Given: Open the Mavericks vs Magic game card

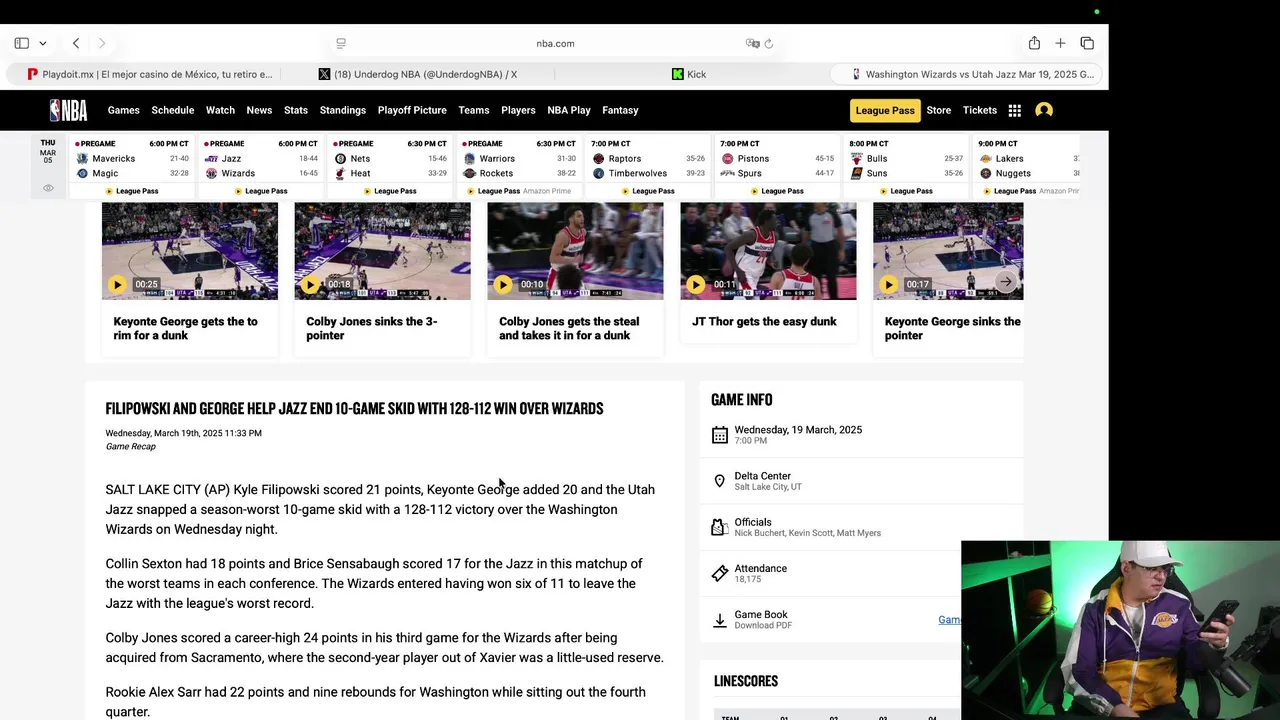Looking at the screenshot, I should tap(132, 166).
